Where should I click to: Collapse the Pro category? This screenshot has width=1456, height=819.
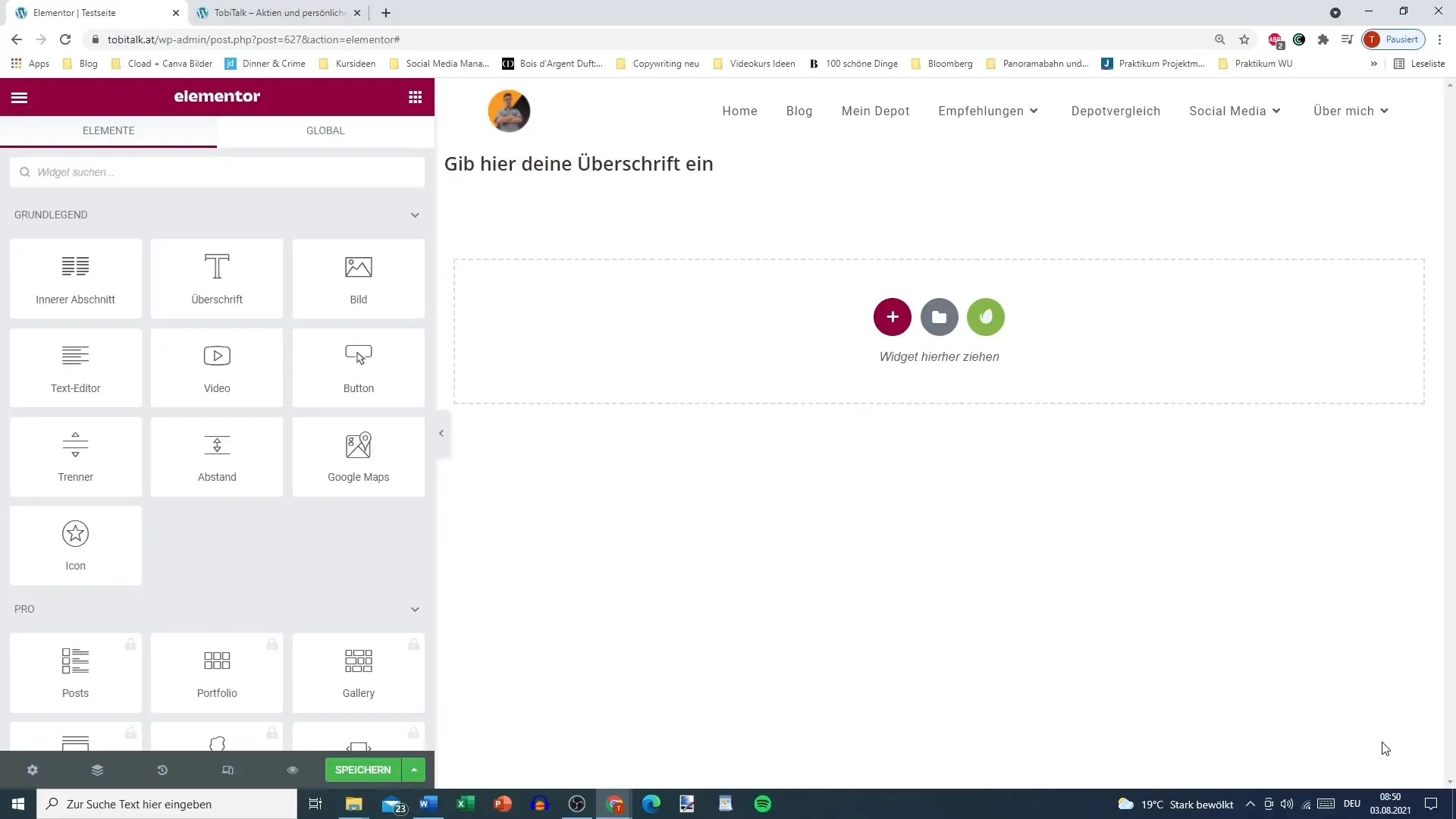coord(415,610)
